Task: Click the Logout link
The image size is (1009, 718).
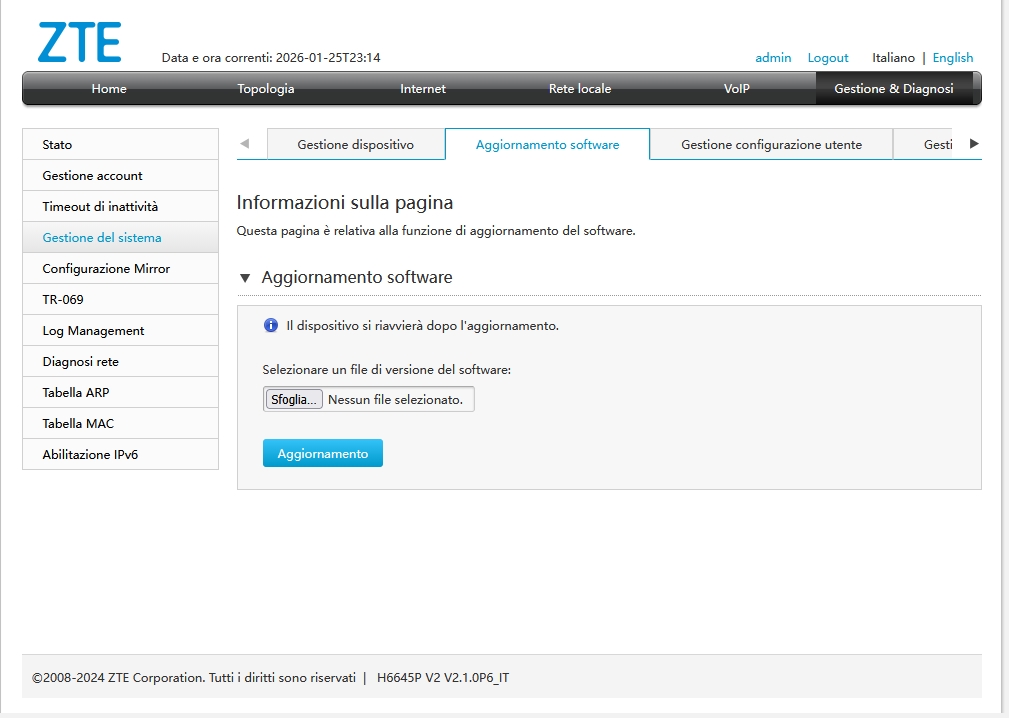Action: pyautogui.click(x=828, y=58)
